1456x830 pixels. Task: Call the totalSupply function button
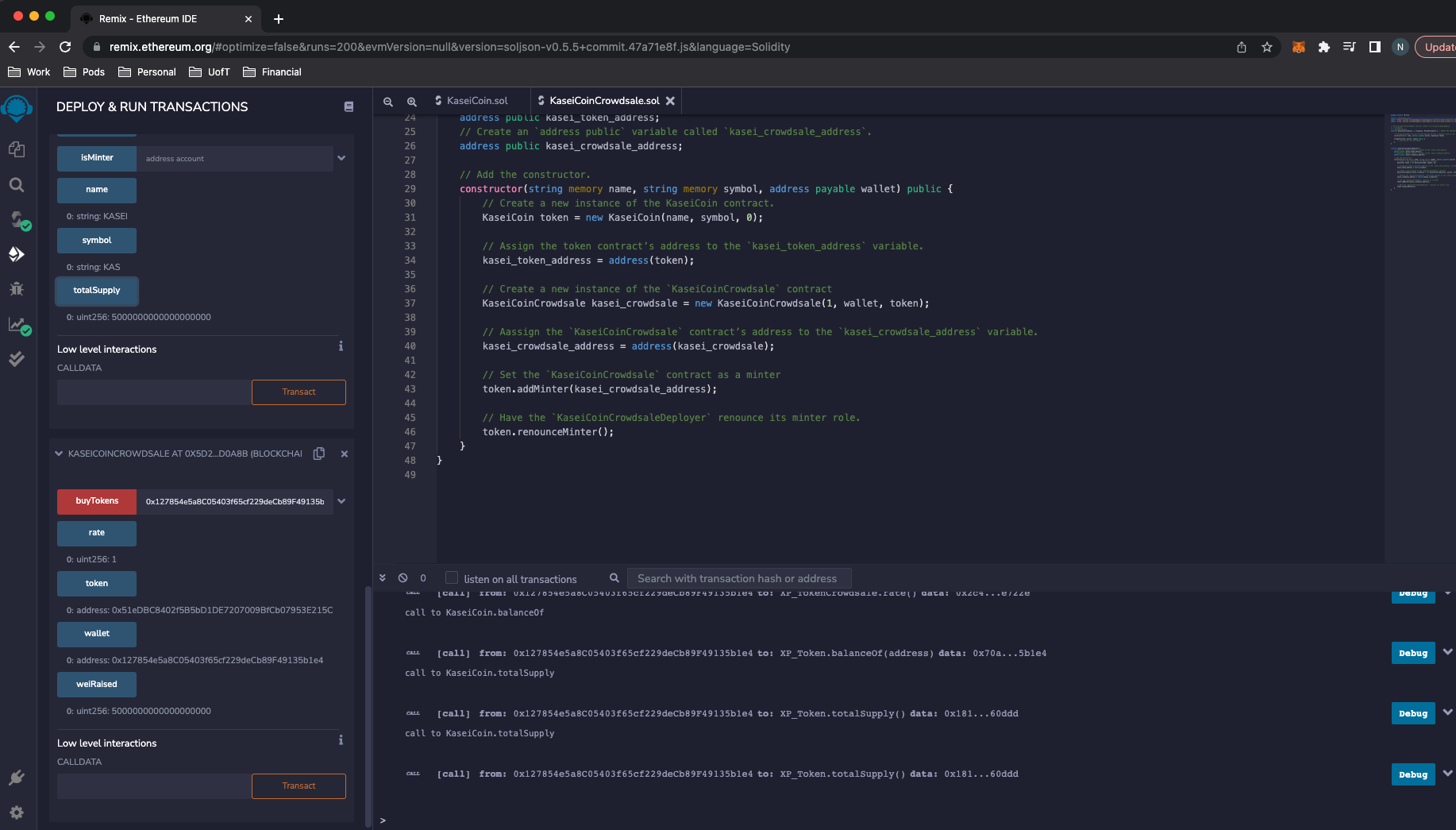coord(97,291)
